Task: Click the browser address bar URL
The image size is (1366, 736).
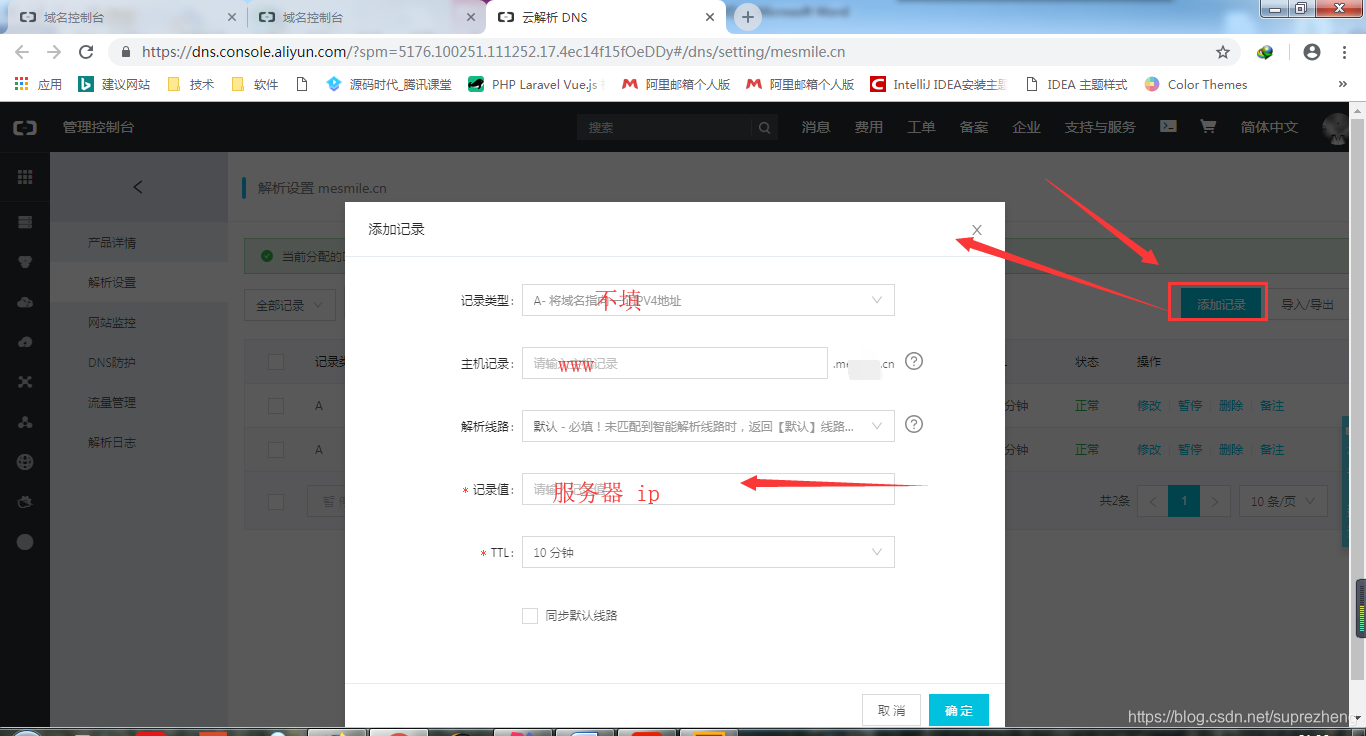Action: coord(493,52)
